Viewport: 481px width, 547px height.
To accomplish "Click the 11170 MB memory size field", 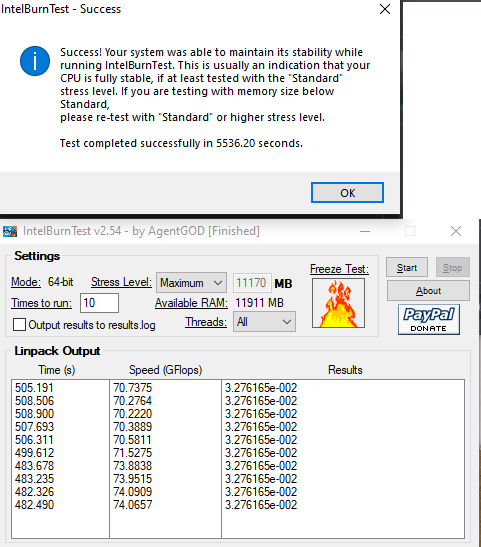I will coord(252,283).
